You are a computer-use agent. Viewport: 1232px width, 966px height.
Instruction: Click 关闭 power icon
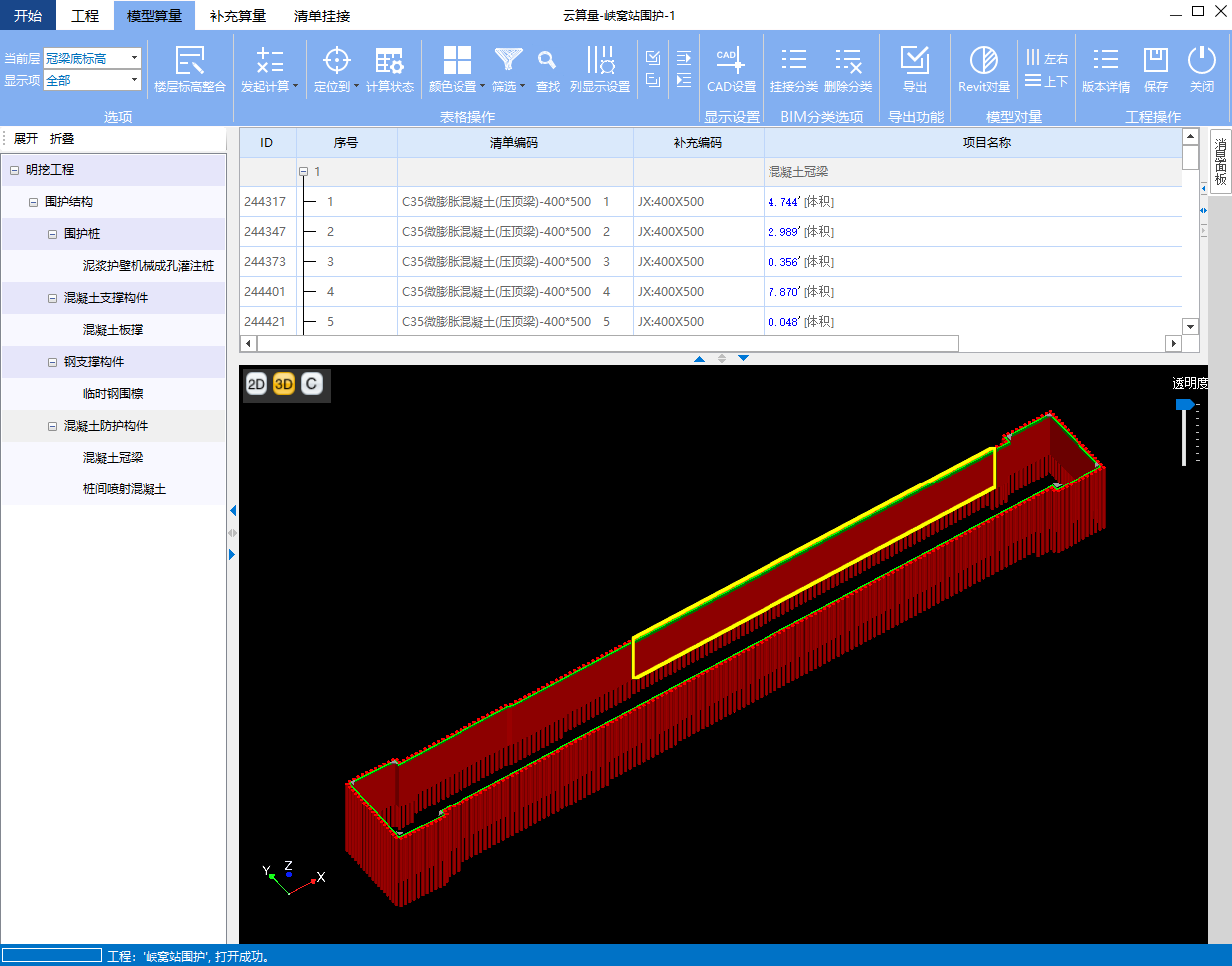[1202, 61]
